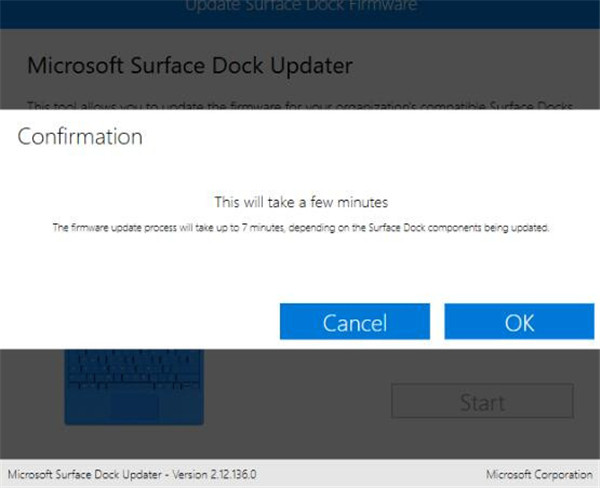Cancel the firmware update confirmation
The width and height of the screenshot is (600, 488).
pos(355,322)
